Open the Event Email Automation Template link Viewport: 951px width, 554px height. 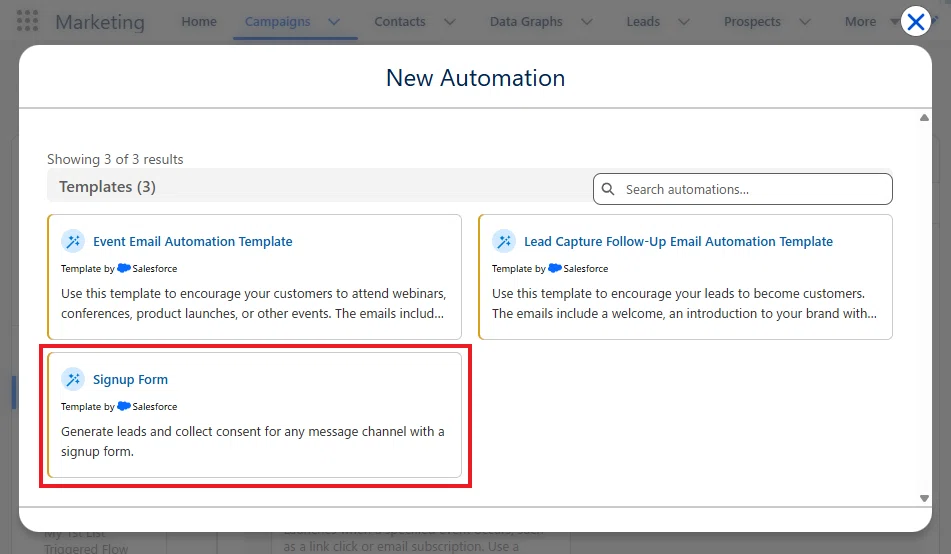click(x=192, y=242)
